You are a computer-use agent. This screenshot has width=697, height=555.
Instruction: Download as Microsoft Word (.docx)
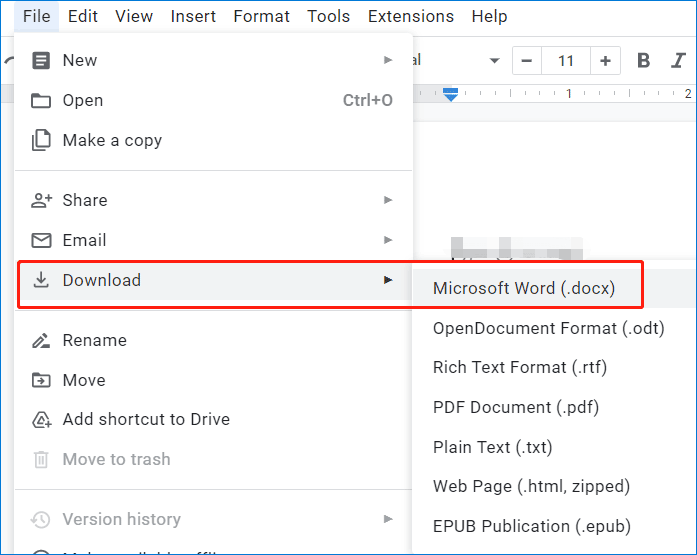[x=554, y=288]
